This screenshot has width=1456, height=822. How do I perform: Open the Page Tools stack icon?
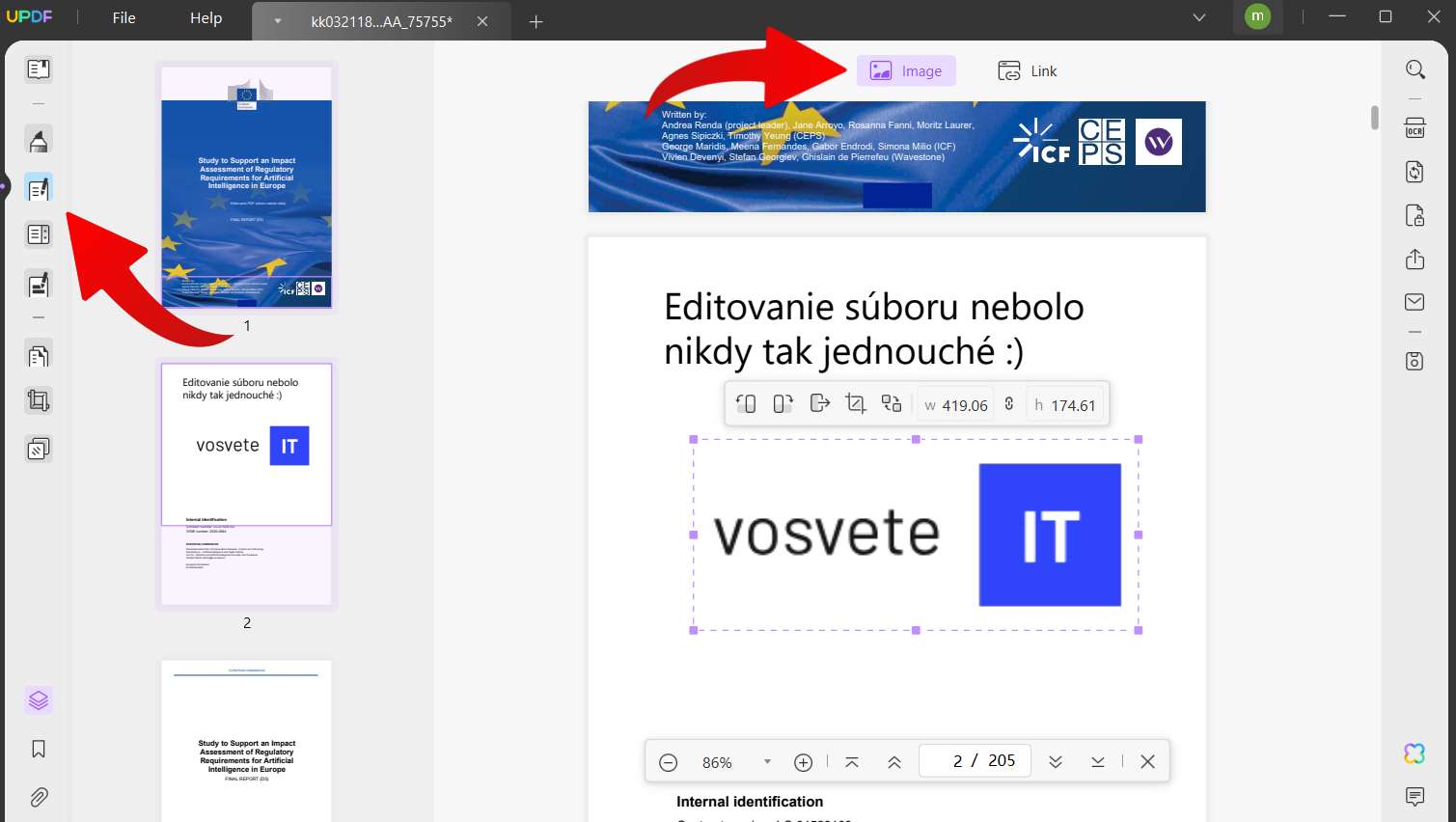pyautogui.click(x=39, y=449)
